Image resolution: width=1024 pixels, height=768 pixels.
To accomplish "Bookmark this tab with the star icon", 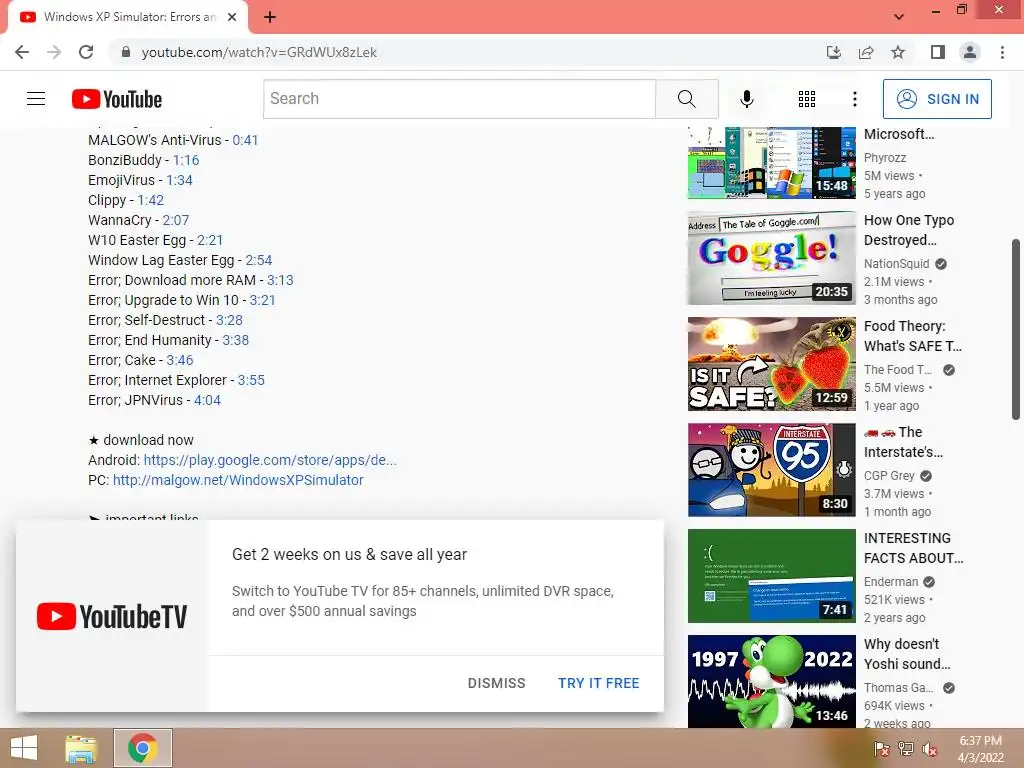I will coord(898,52).
